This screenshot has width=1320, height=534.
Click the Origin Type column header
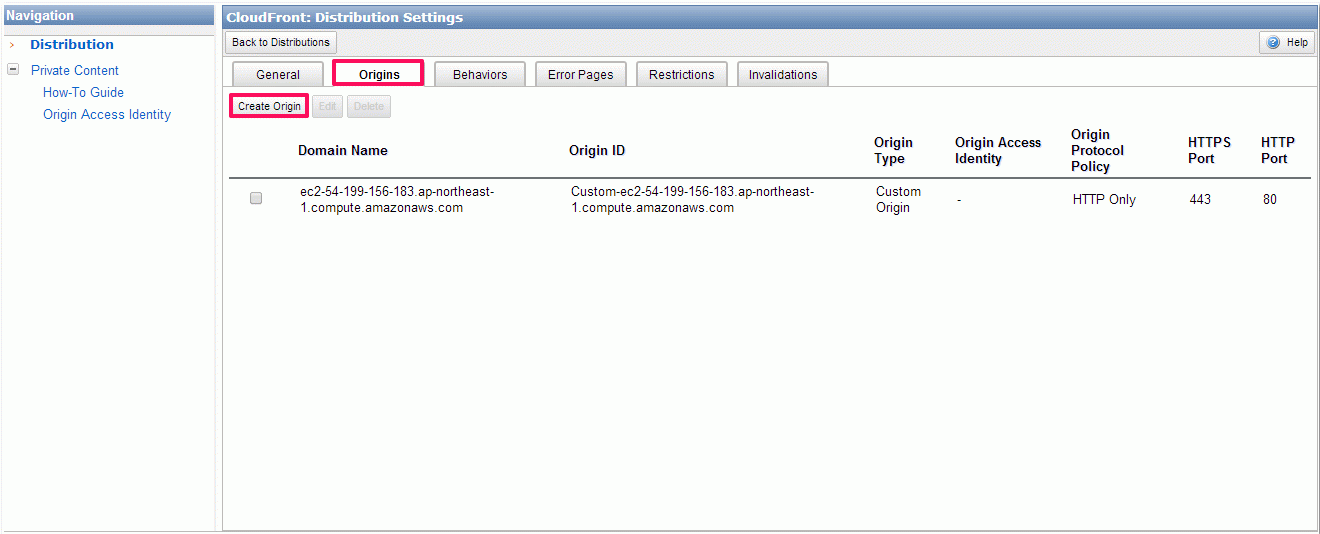(893, 151)
